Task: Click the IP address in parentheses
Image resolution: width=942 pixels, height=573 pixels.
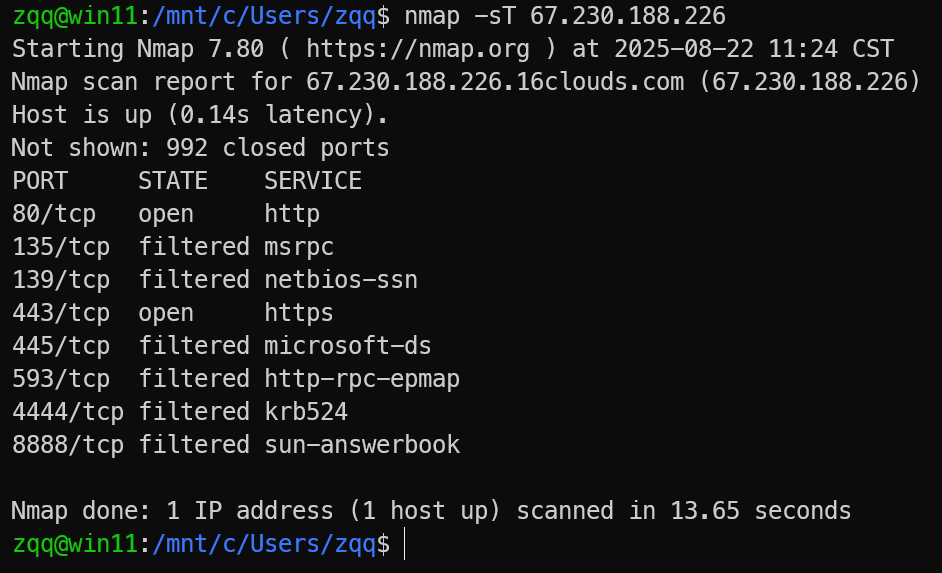Action: point(809,82)
